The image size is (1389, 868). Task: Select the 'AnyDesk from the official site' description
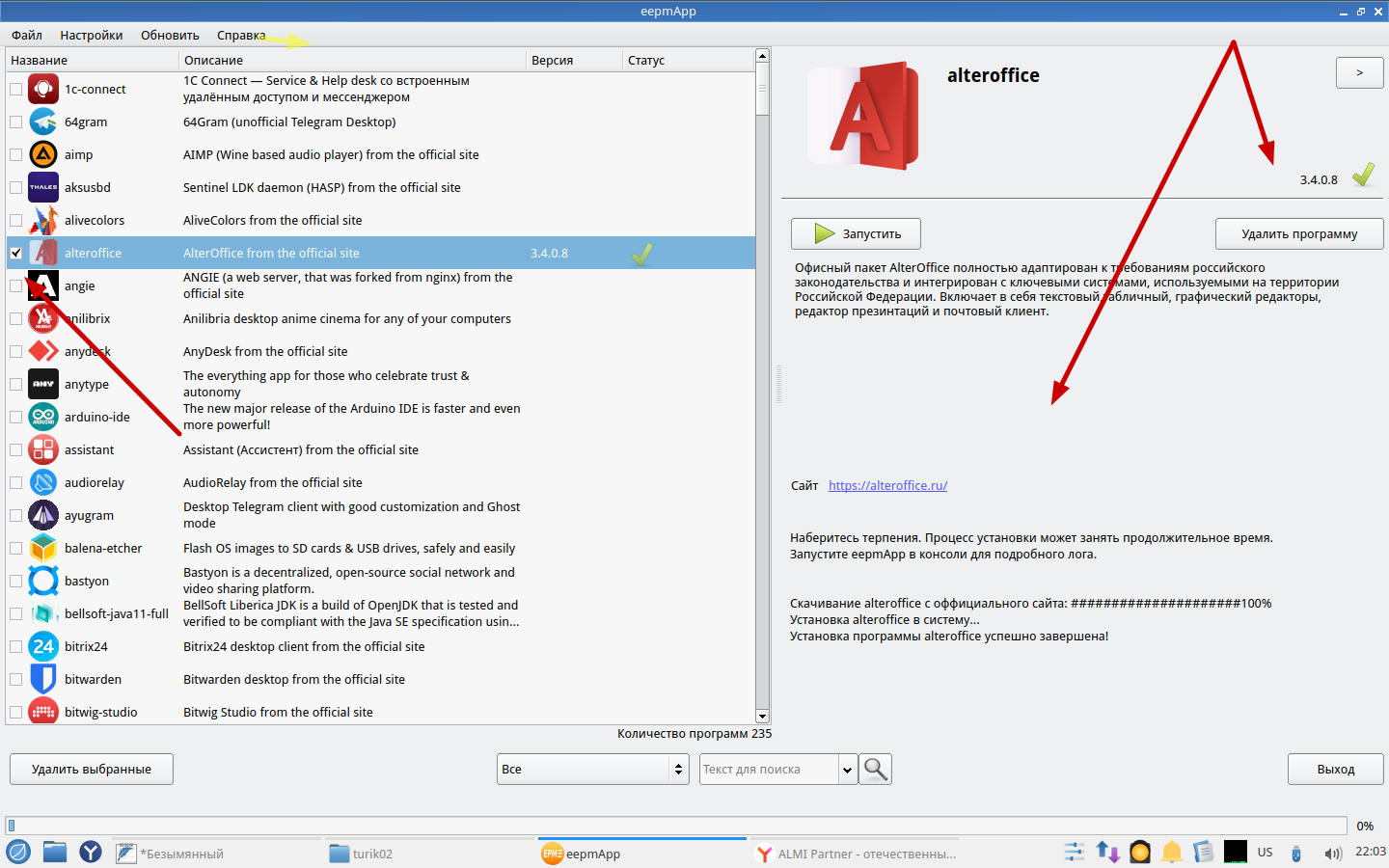point(265,351)
